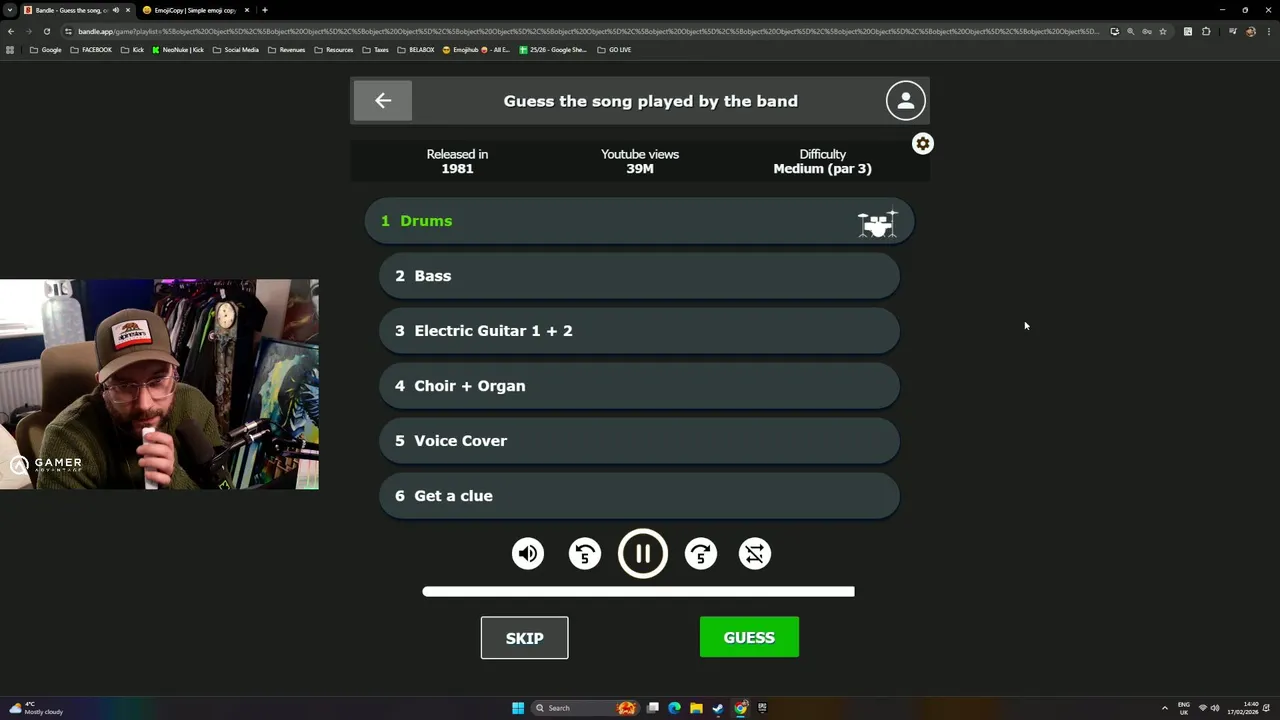Select the 2 Bass track row
Viewport: 1280px width, 720px height.
639,276
